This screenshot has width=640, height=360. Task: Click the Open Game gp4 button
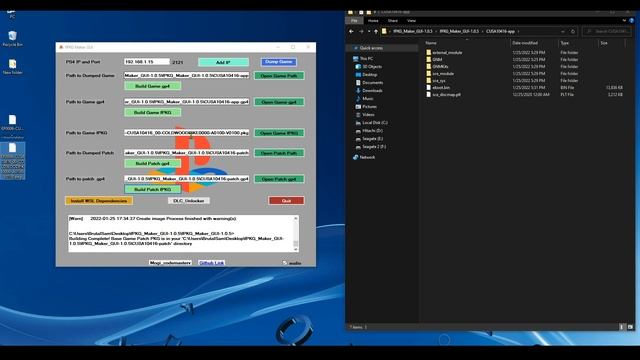point(279,102)
